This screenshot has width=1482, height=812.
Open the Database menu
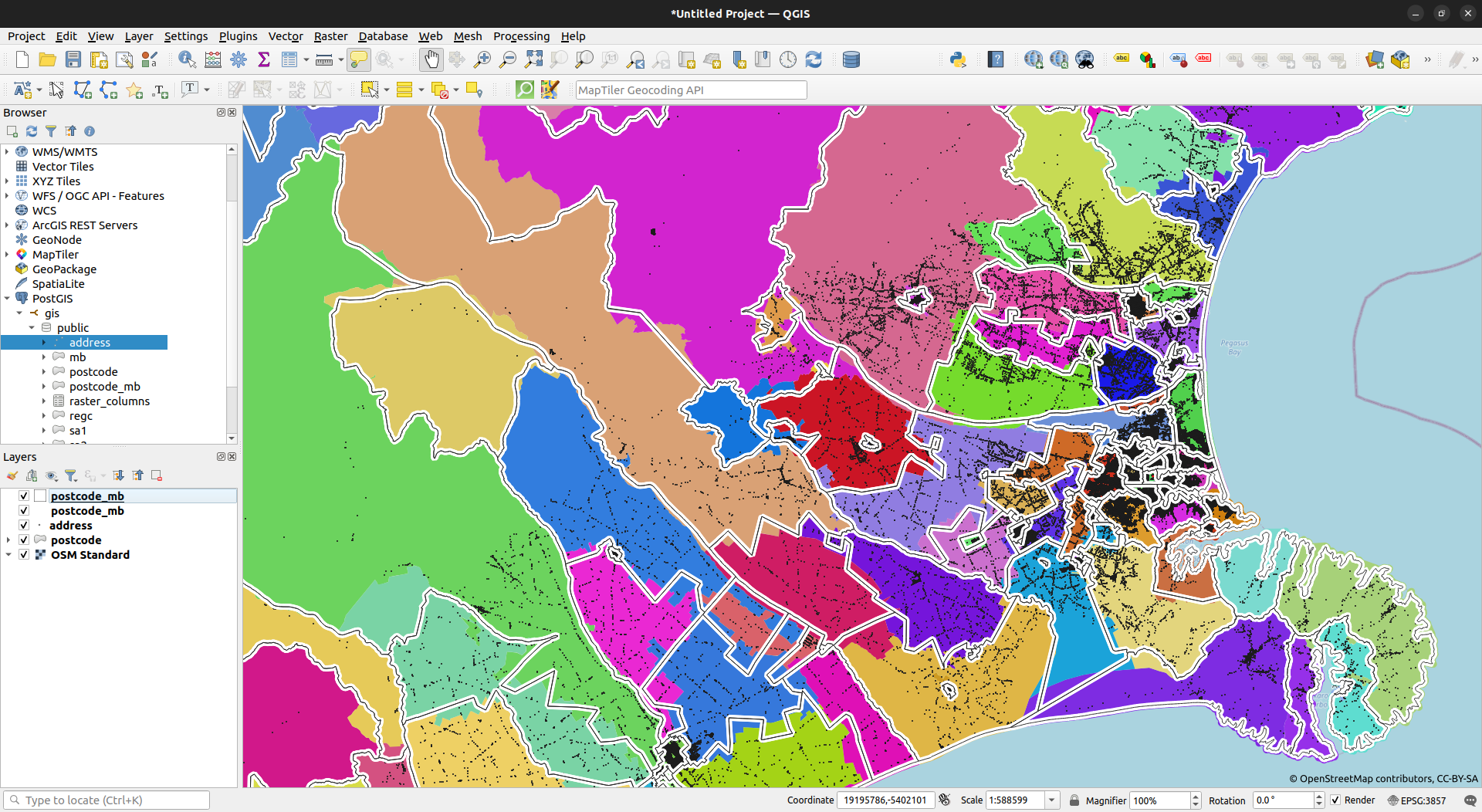pyautogui.click(x=383, y=36)
